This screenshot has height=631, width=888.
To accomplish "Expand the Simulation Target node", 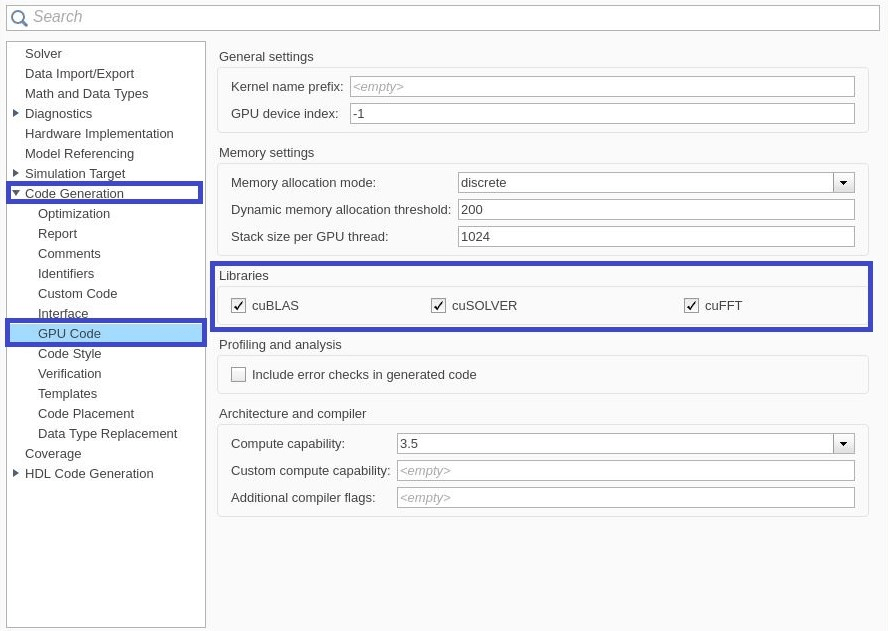I will [16, 173].
